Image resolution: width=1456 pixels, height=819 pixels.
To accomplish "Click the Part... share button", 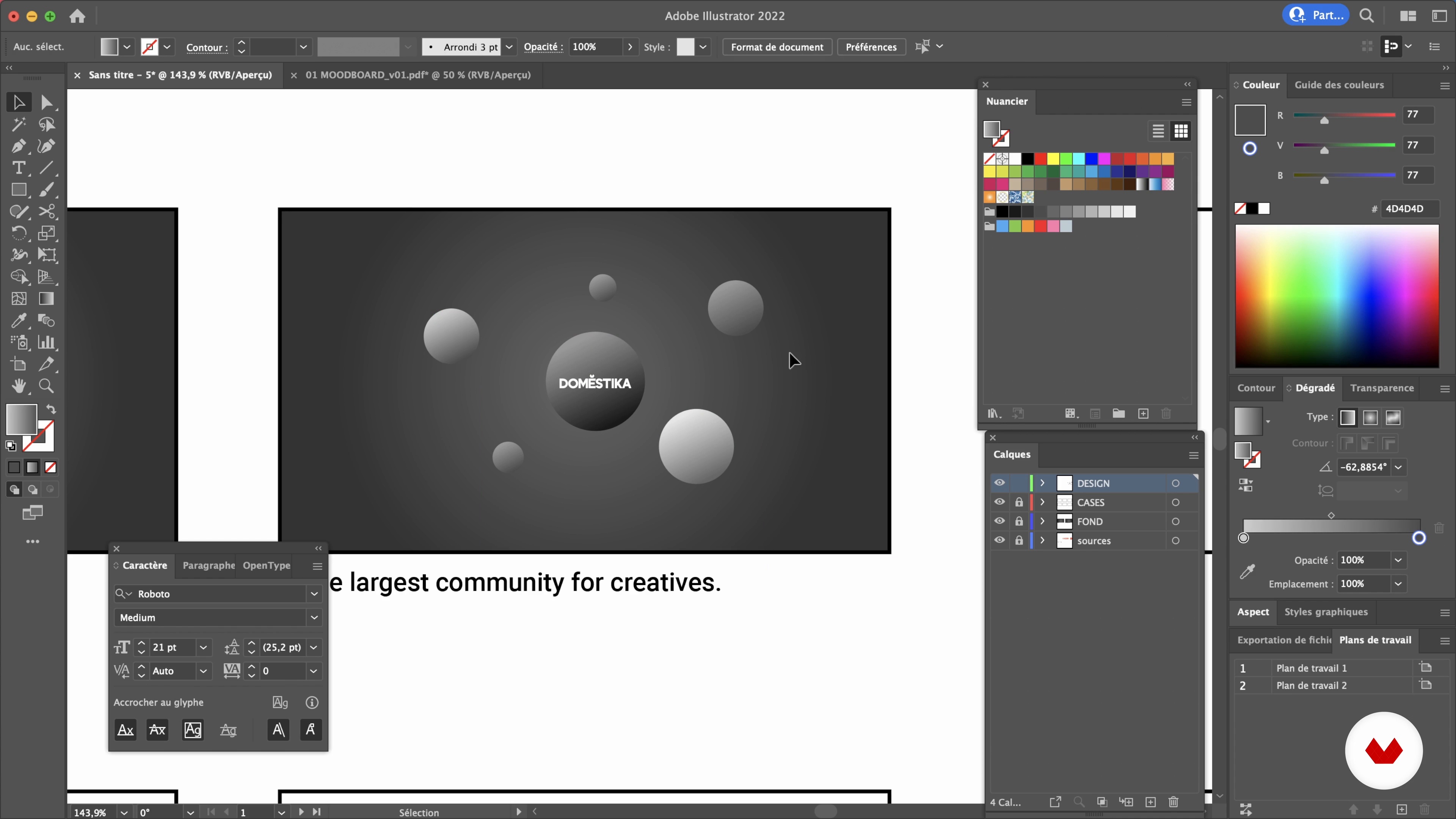I will coord(1316,15).
